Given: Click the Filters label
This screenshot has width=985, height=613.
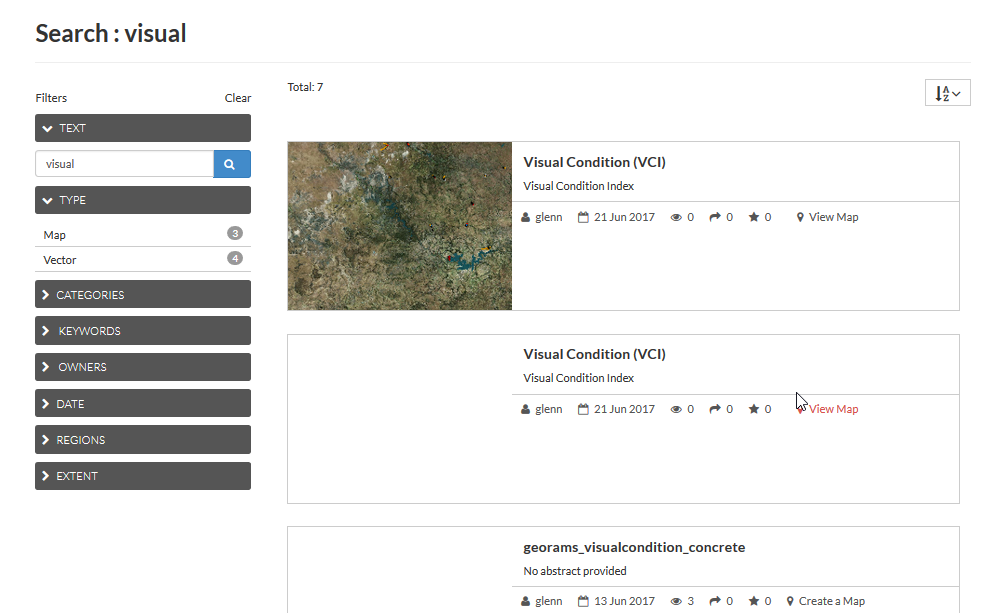Looking at the screenshot, I should click(x=51, y=98).
